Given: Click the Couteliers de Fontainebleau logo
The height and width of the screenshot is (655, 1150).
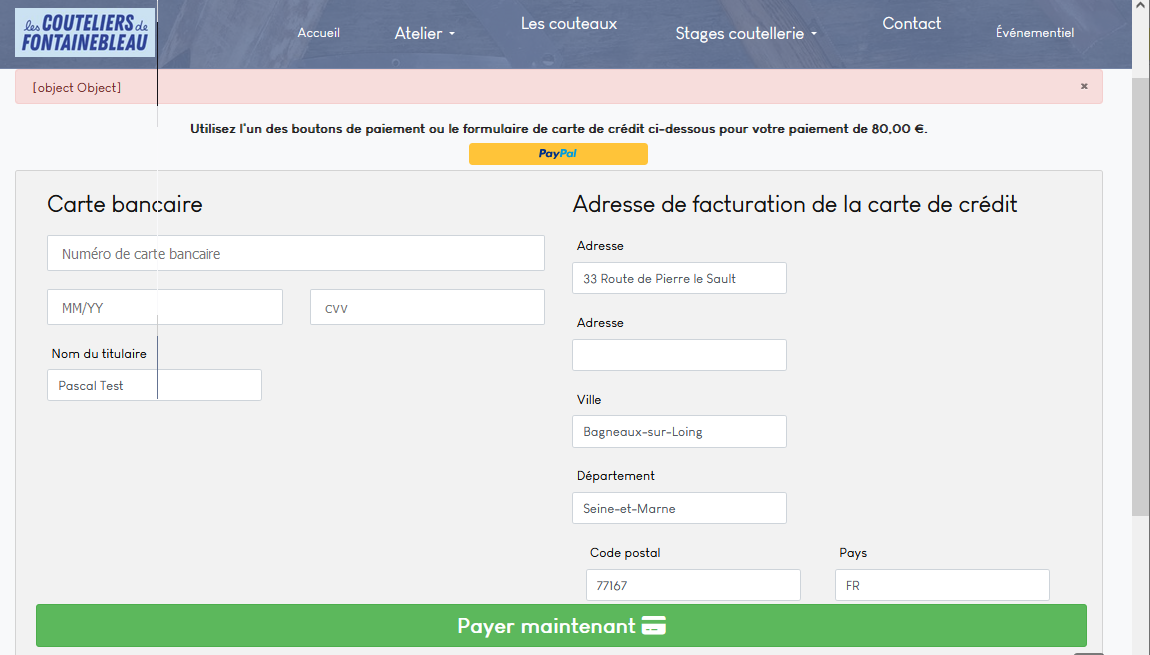Looking at the screenshot, I should (85, 33).
